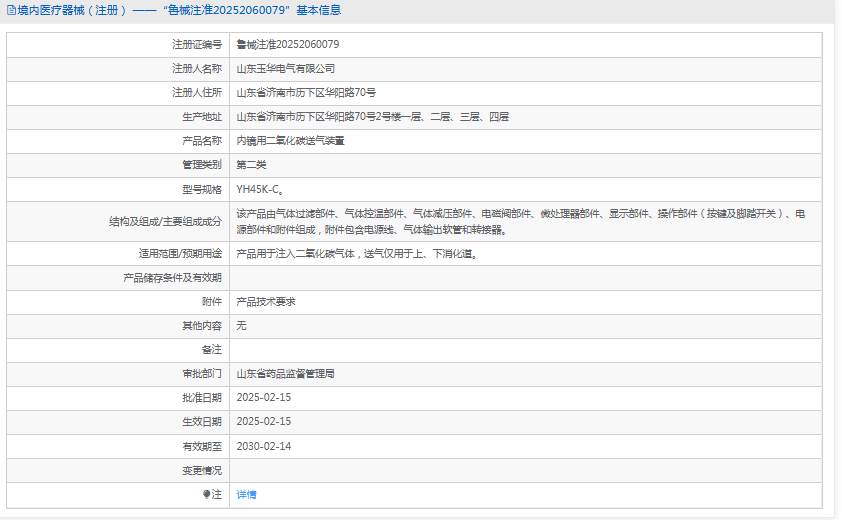Click the 产品储存条件及有效期 label

[172, 278]
